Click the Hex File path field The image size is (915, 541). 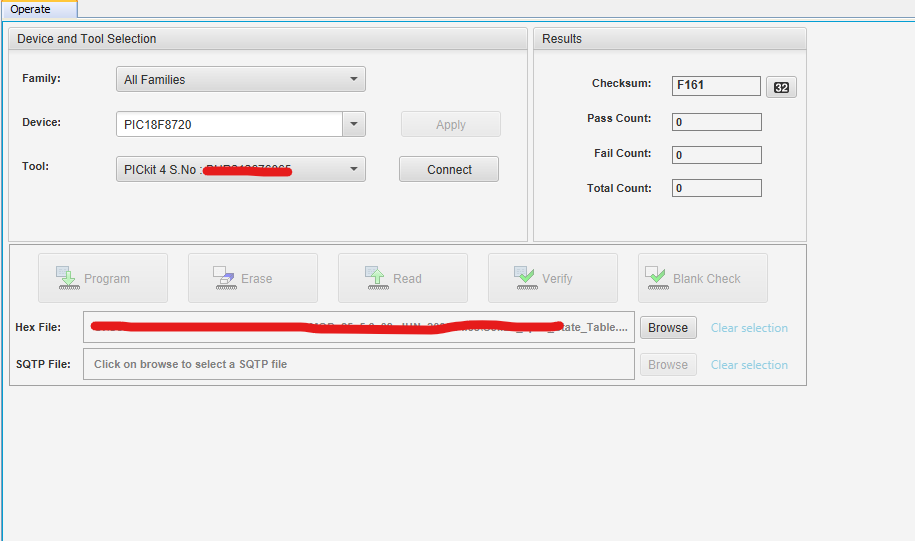[359, 327]
